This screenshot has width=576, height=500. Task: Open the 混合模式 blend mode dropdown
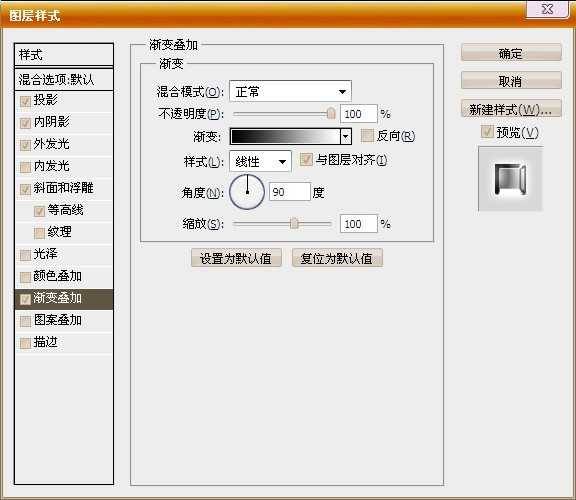(x=290, y=91)
